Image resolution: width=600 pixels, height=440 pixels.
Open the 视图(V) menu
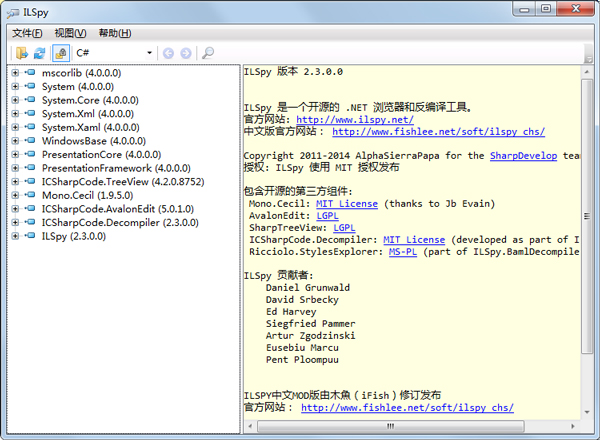click(70, 33)
